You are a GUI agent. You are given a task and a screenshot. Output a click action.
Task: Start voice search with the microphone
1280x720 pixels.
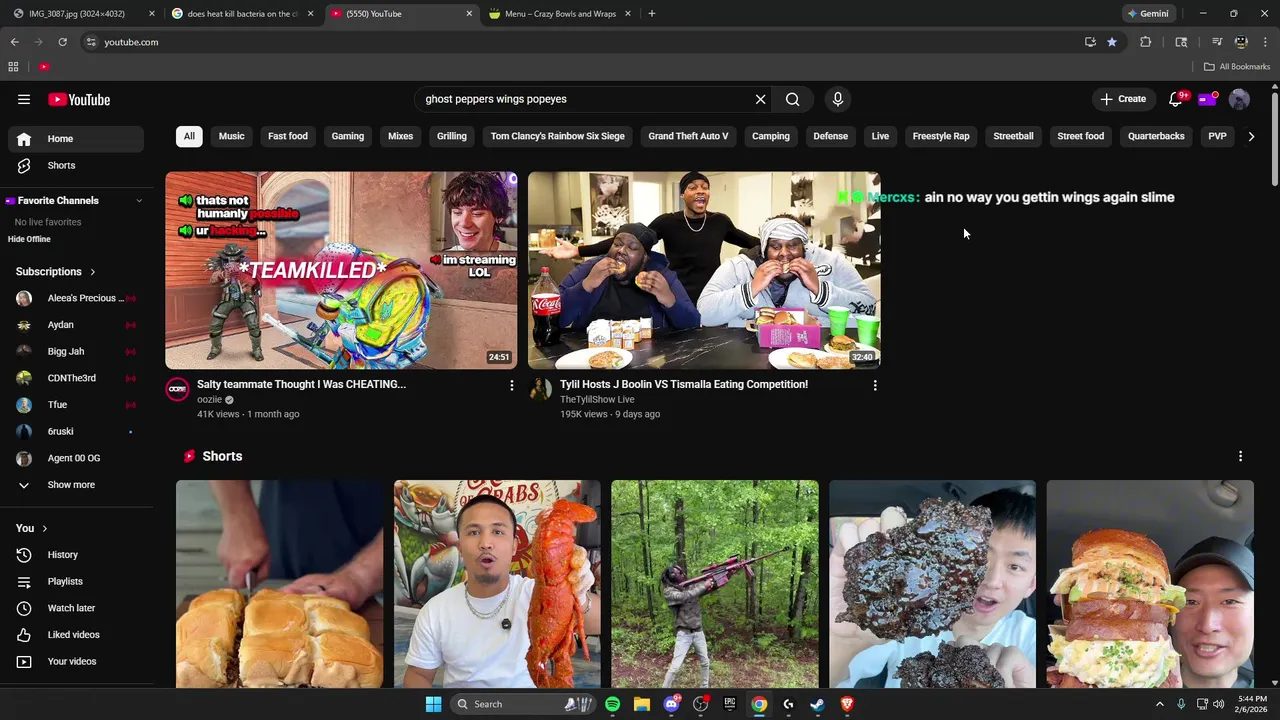pyautogui.click(x=838, y=99)
